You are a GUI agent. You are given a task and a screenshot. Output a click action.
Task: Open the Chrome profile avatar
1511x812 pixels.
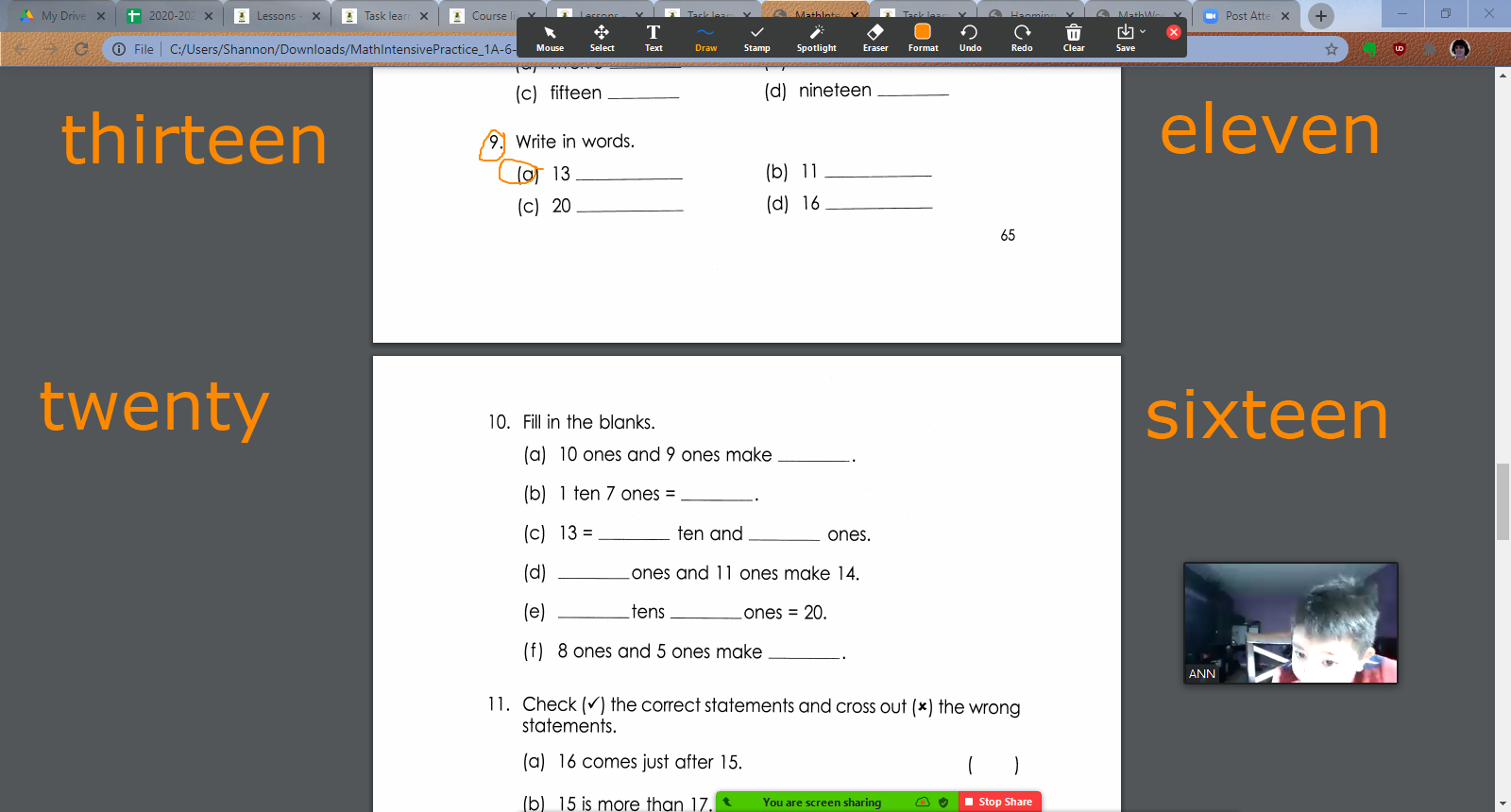pos(1460,49)
